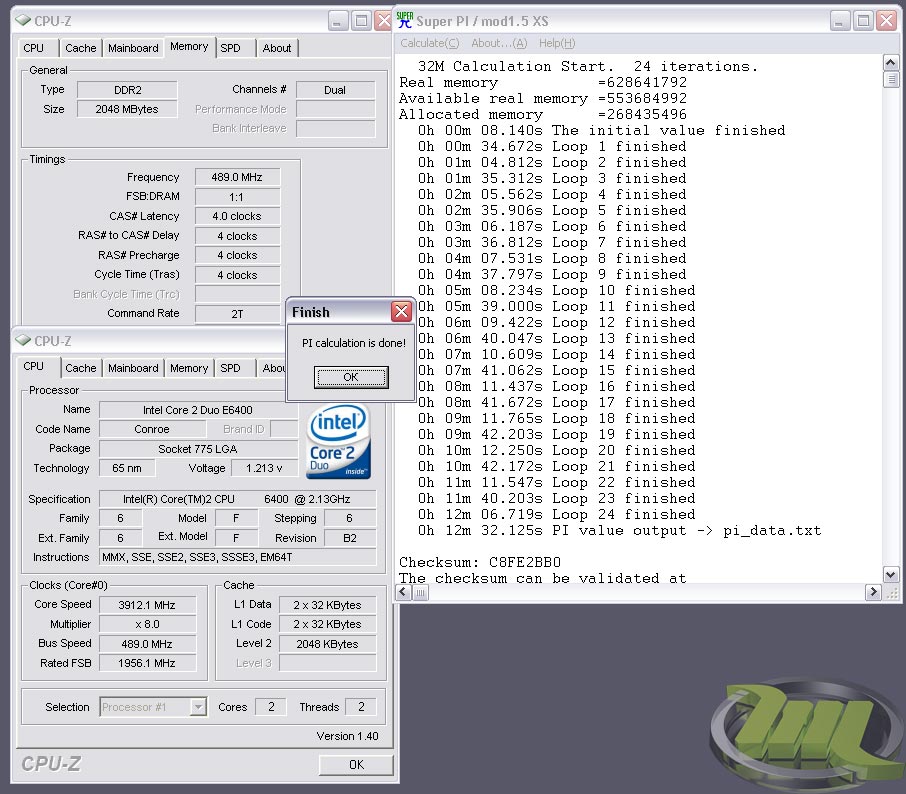
Task: Click OK in the Finish dialog
Action: coord(351,377)
